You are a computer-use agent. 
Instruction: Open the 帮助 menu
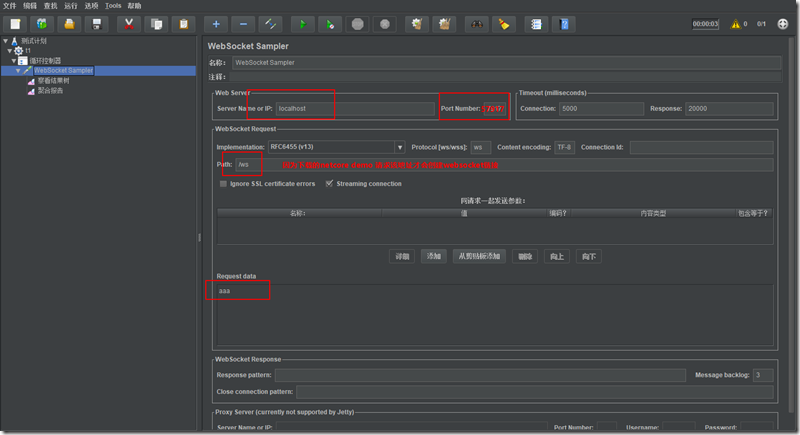click(134, 6)
